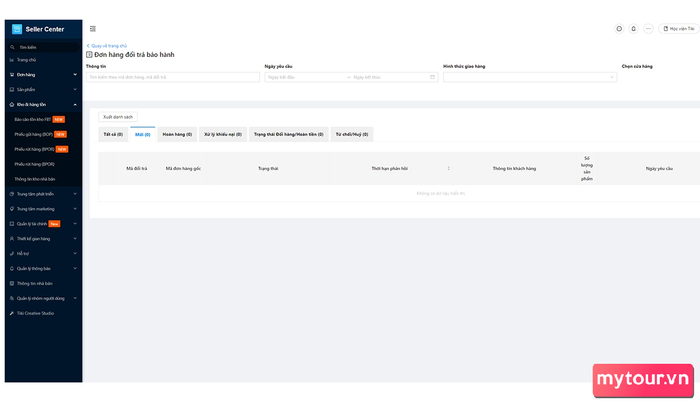Click the Hỗ trợ phone icon
Screen dimensions: 700x405
[x=12, y=254]
